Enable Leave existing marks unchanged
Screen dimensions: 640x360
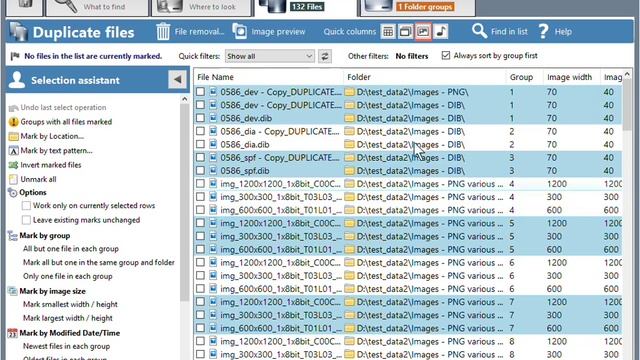[26, 220]
